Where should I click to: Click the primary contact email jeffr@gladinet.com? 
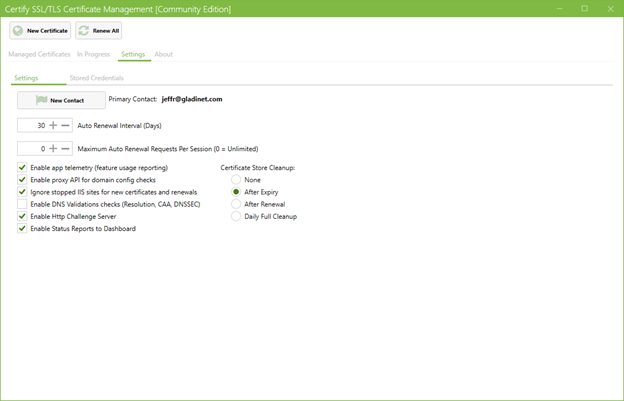click(x=192, y=99)
